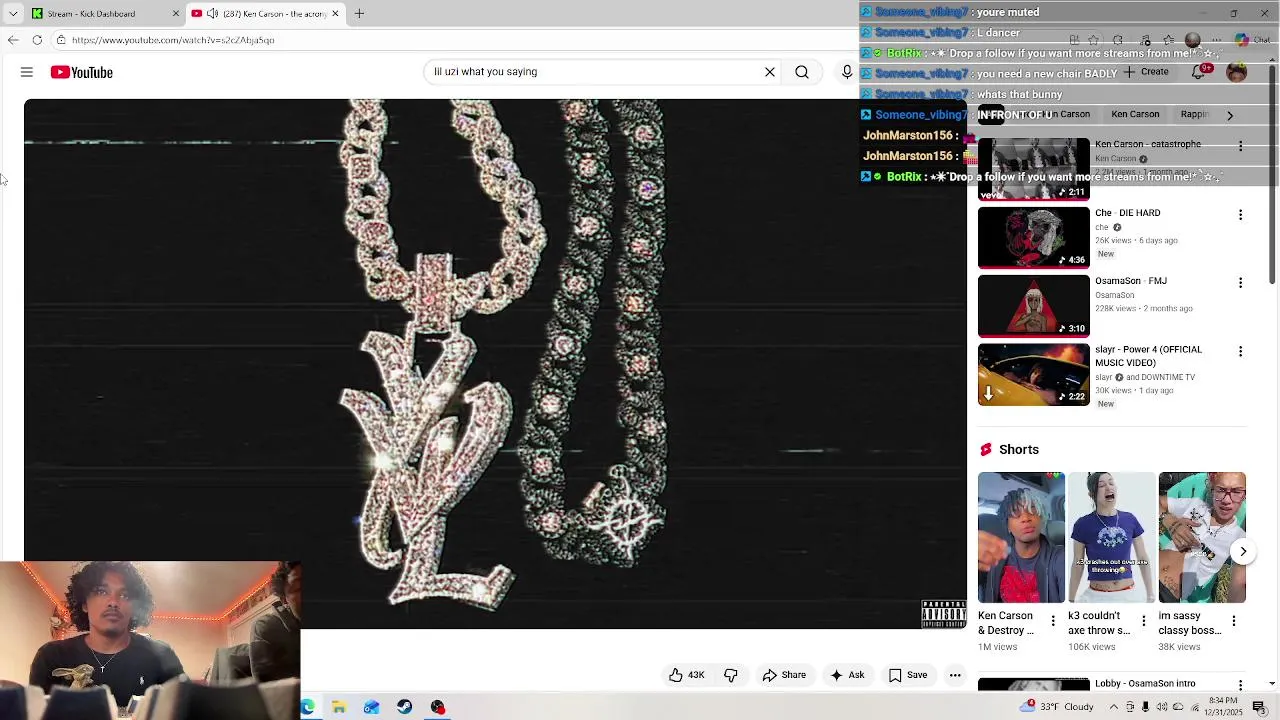Like the video showing 43K

coord(687,675)
